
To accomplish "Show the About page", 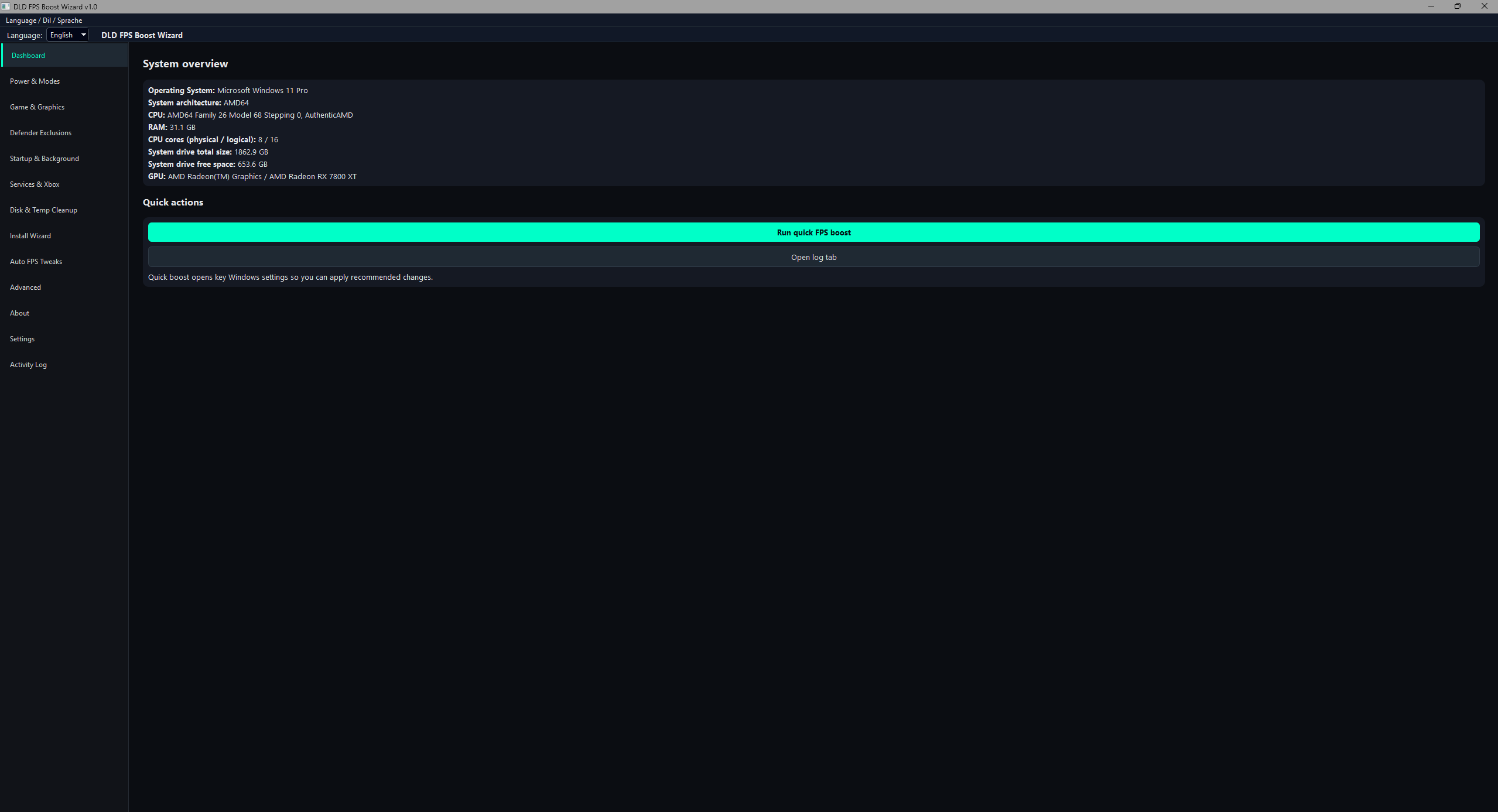I will [x=19, y=313].
